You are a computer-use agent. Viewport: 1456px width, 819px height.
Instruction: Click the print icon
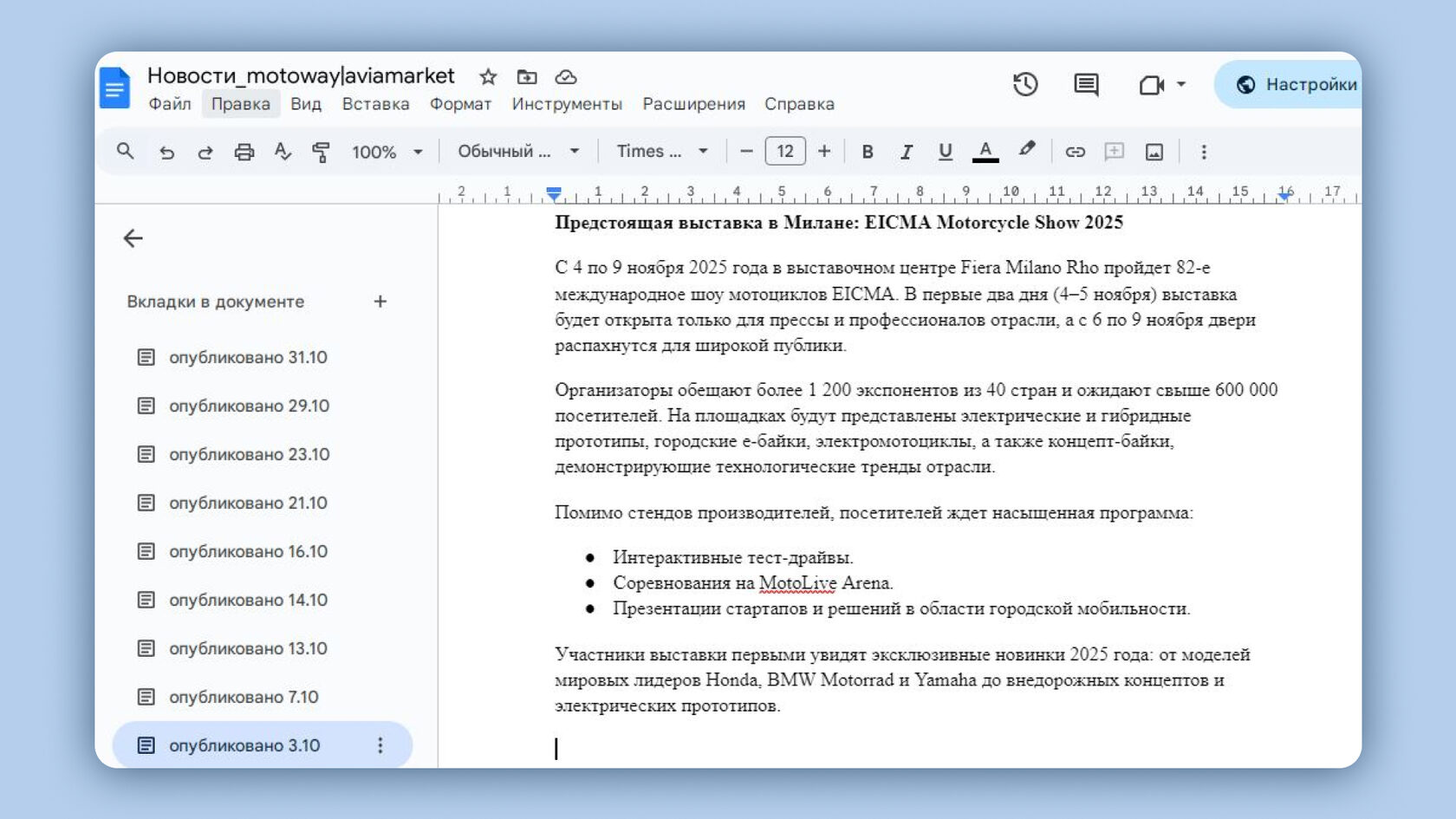[x=244, y=153]
